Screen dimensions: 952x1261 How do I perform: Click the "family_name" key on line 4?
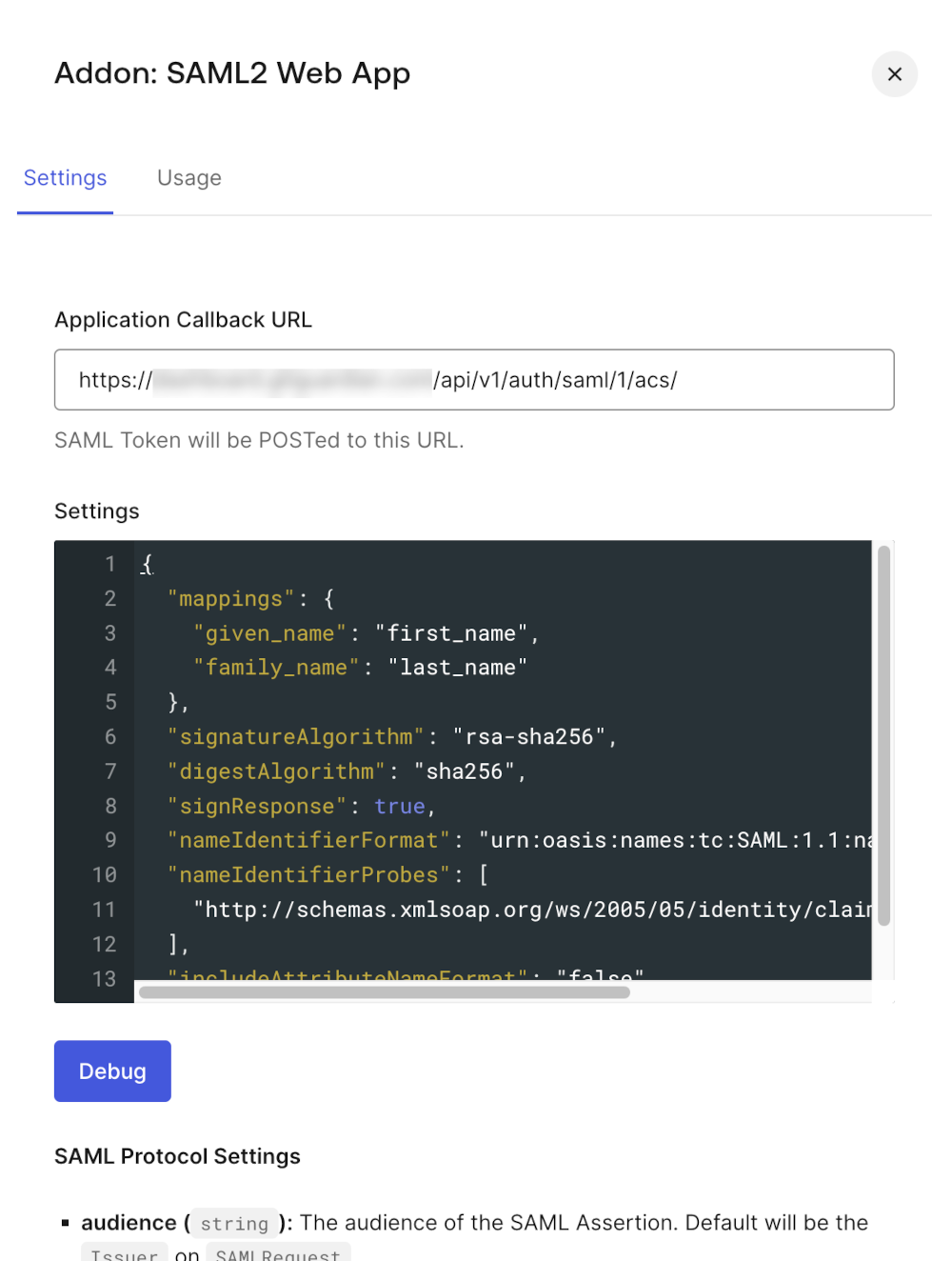[x=277, y=668]
